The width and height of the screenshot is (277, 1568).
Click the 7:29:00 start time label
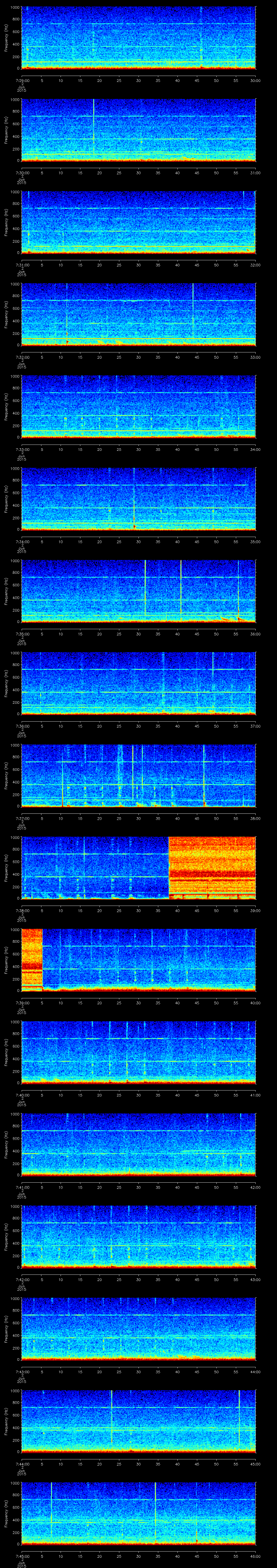[x=21, y=80]
